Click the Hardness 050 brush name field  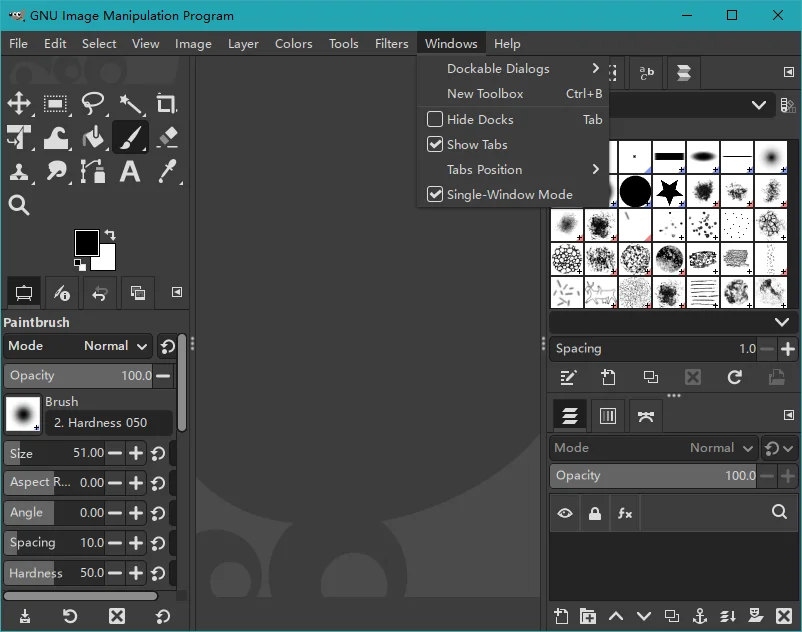point(108,422)
